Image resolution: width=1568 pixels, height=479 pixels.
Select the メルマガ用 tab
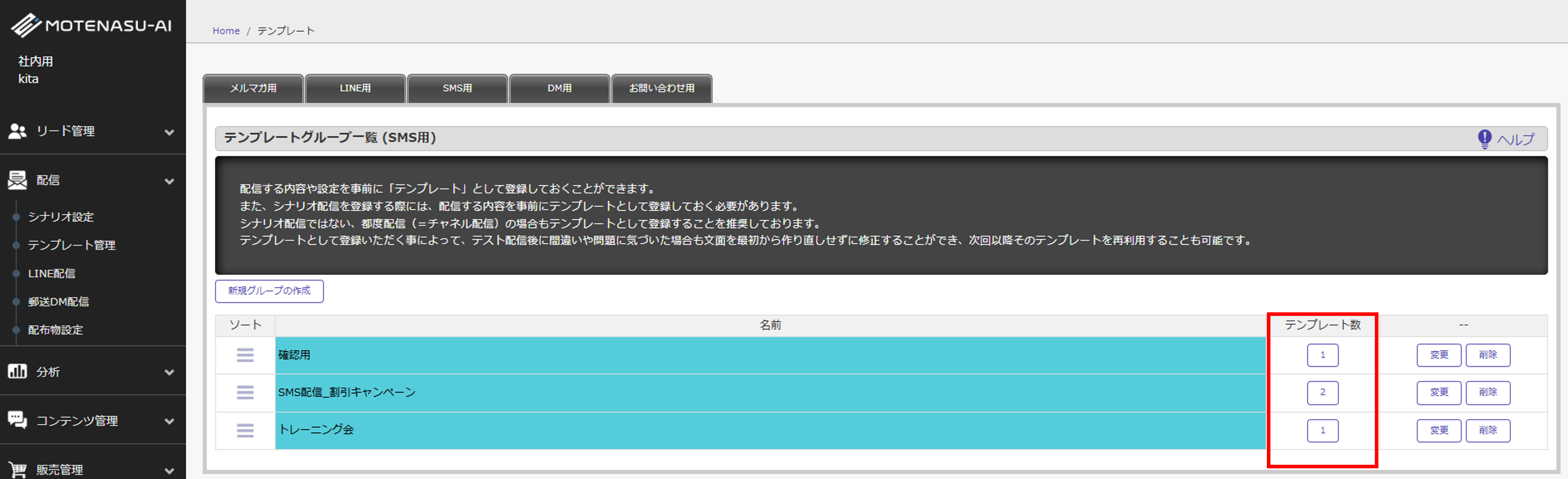(253, 88)
